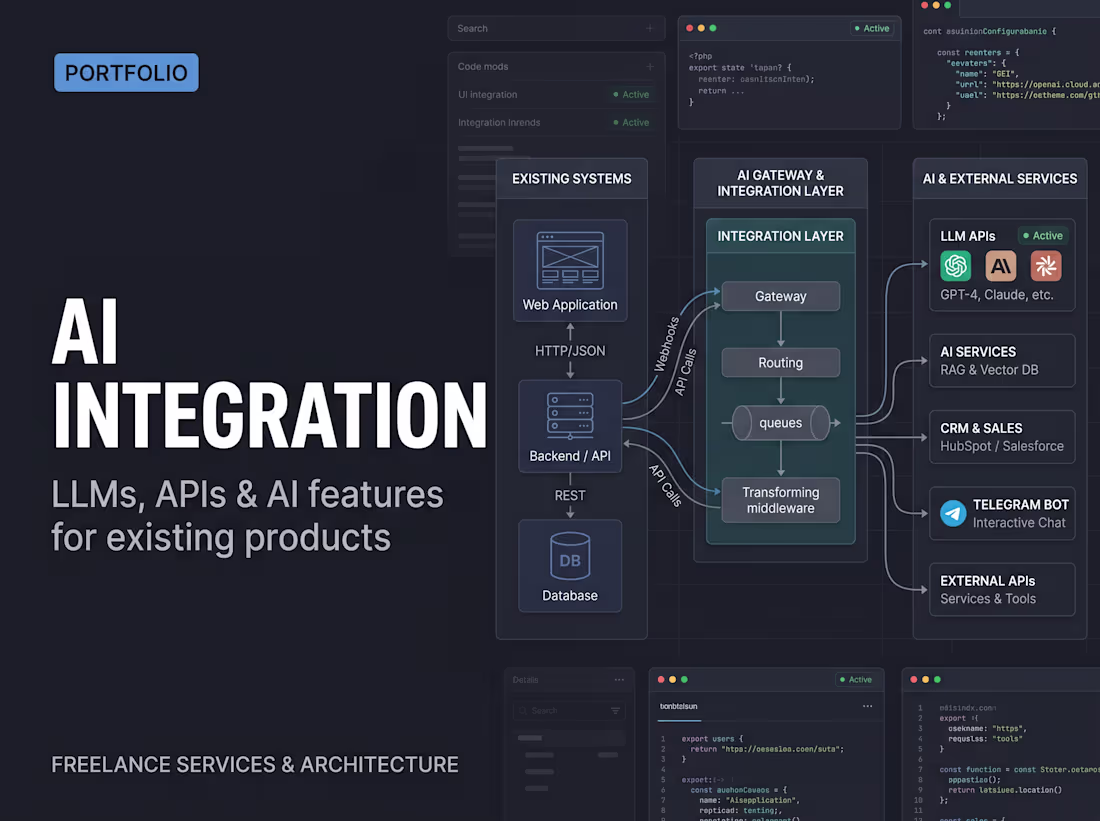This screenshot has height=821, width=1100.
Task: Select the Web Application wireframe icon
Action: click(570, 260)
